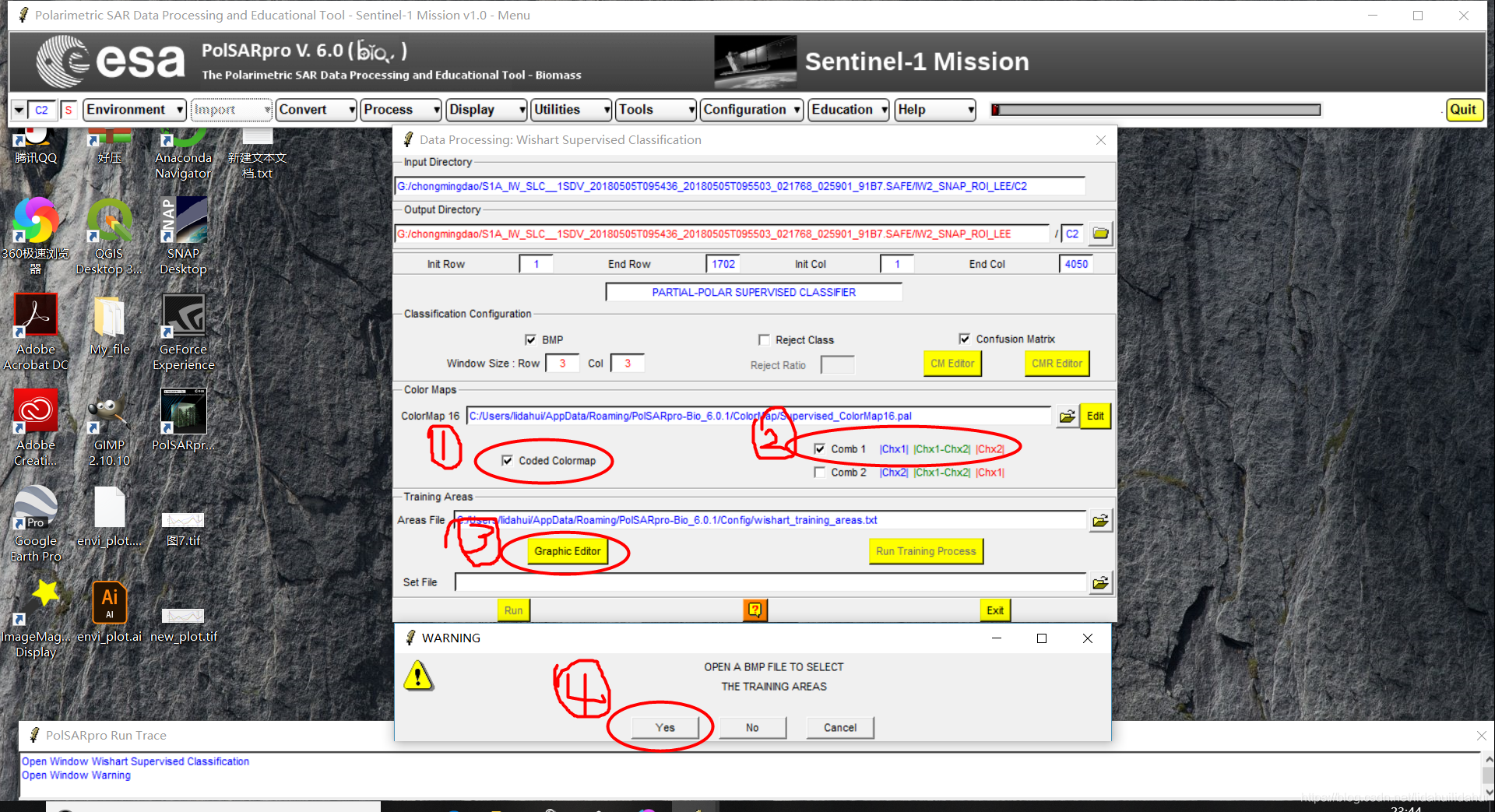The height and width of the screenshot is (812, 1495).
Task: Open the new_plot.tif file
Action: pos(184,625)
